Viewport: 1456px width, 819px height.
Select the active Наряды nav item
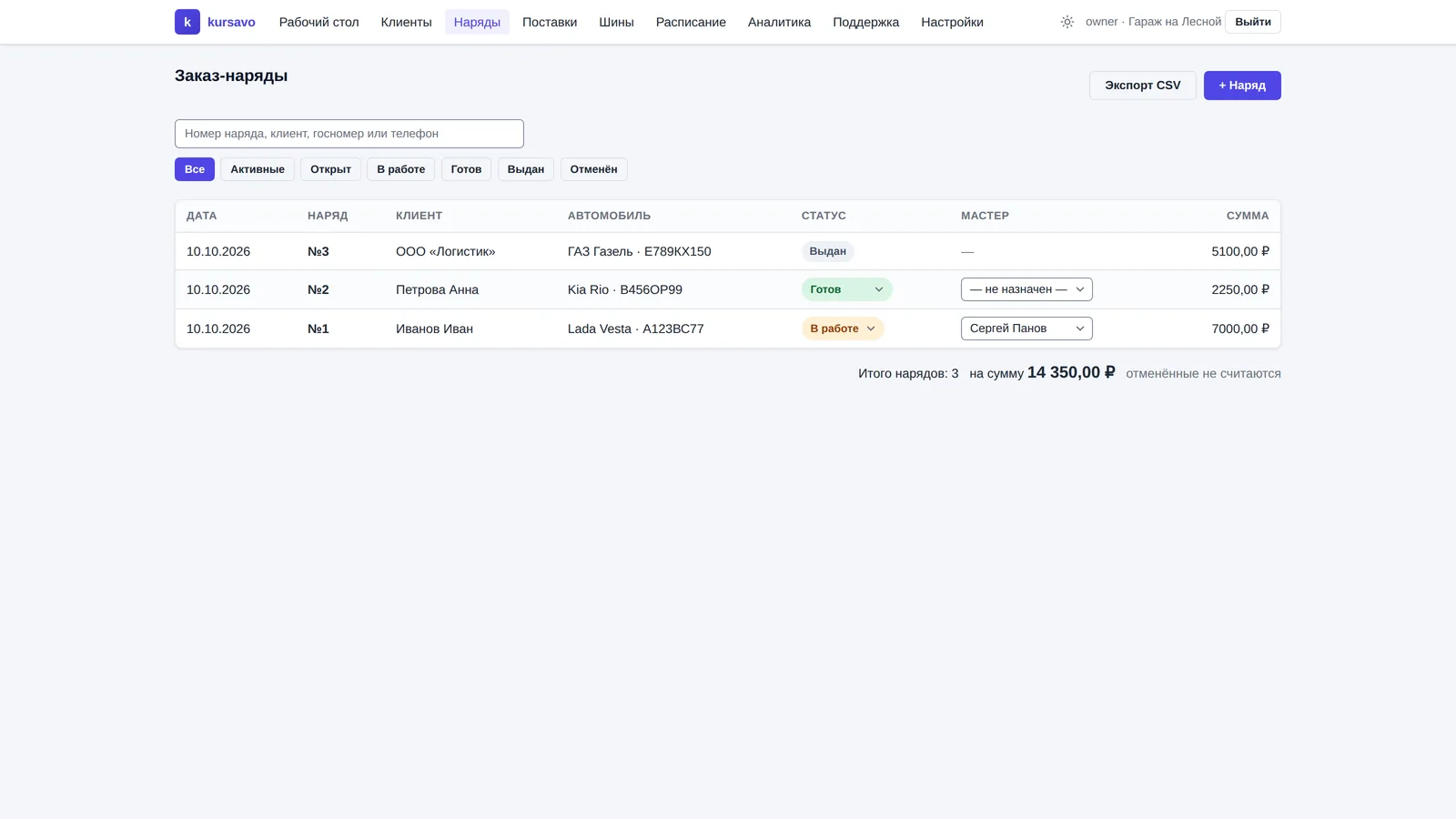pyautogui.click(x=477, y=22)
